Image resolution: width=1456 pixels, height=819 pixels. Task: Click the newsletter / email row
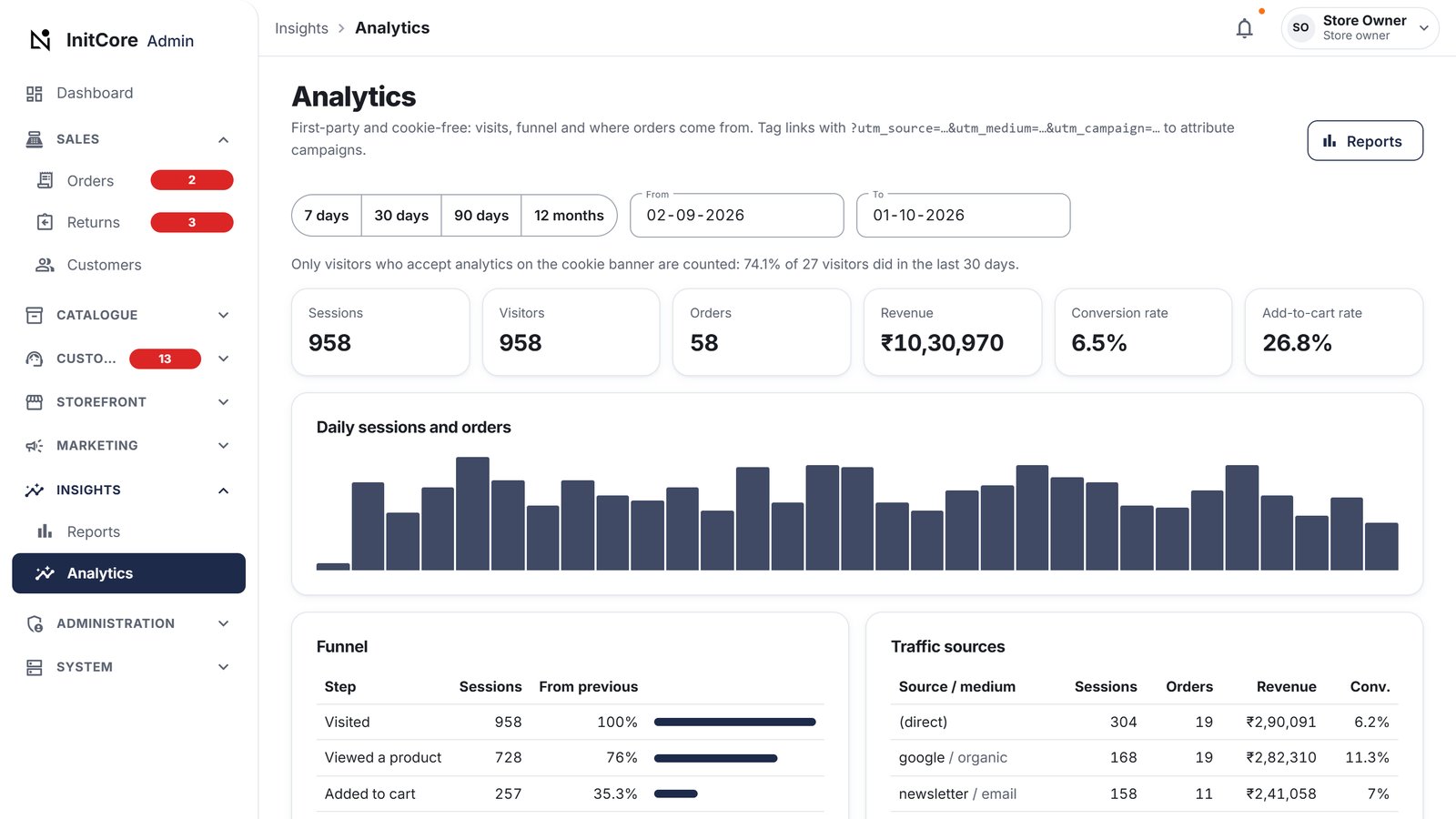coord(1144,794)
